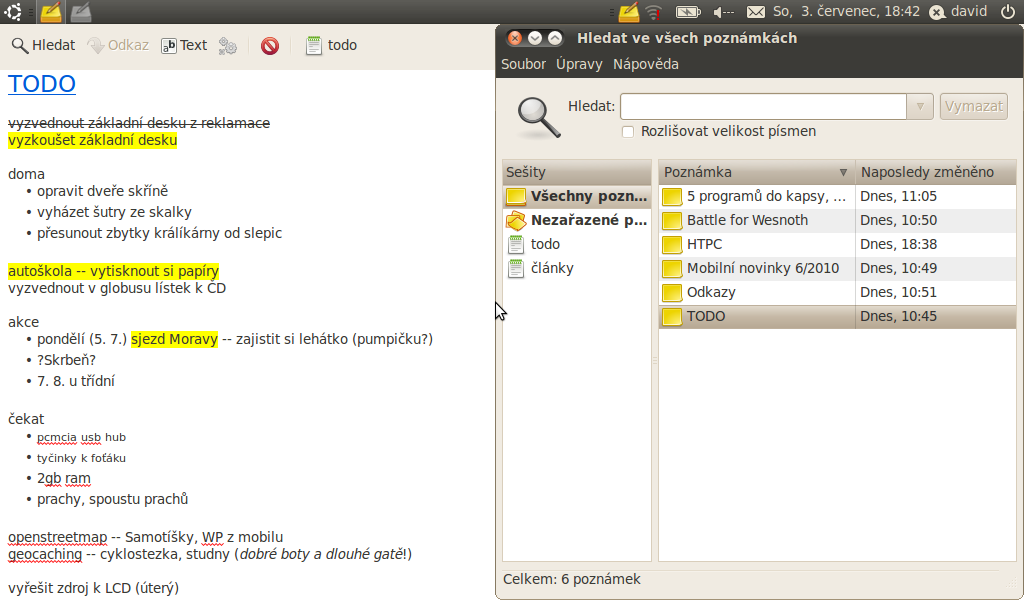Click the struck-through 'vyzvednout základní desku' line
Image resolution: width=1024 pixels, height=600 pixels.
[x=139, y=123]
